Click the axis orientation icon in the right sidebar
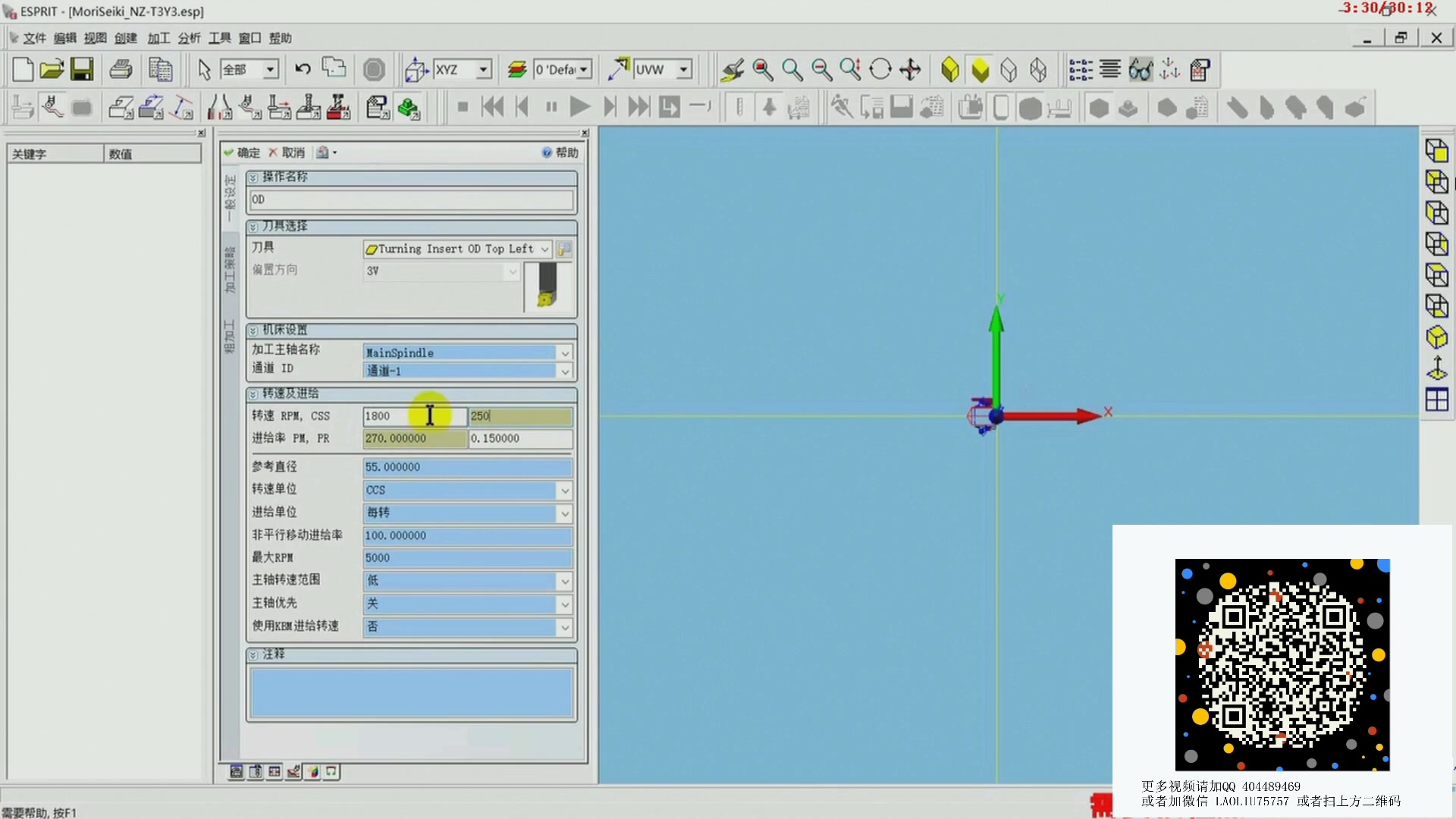 coord(1436,368)
